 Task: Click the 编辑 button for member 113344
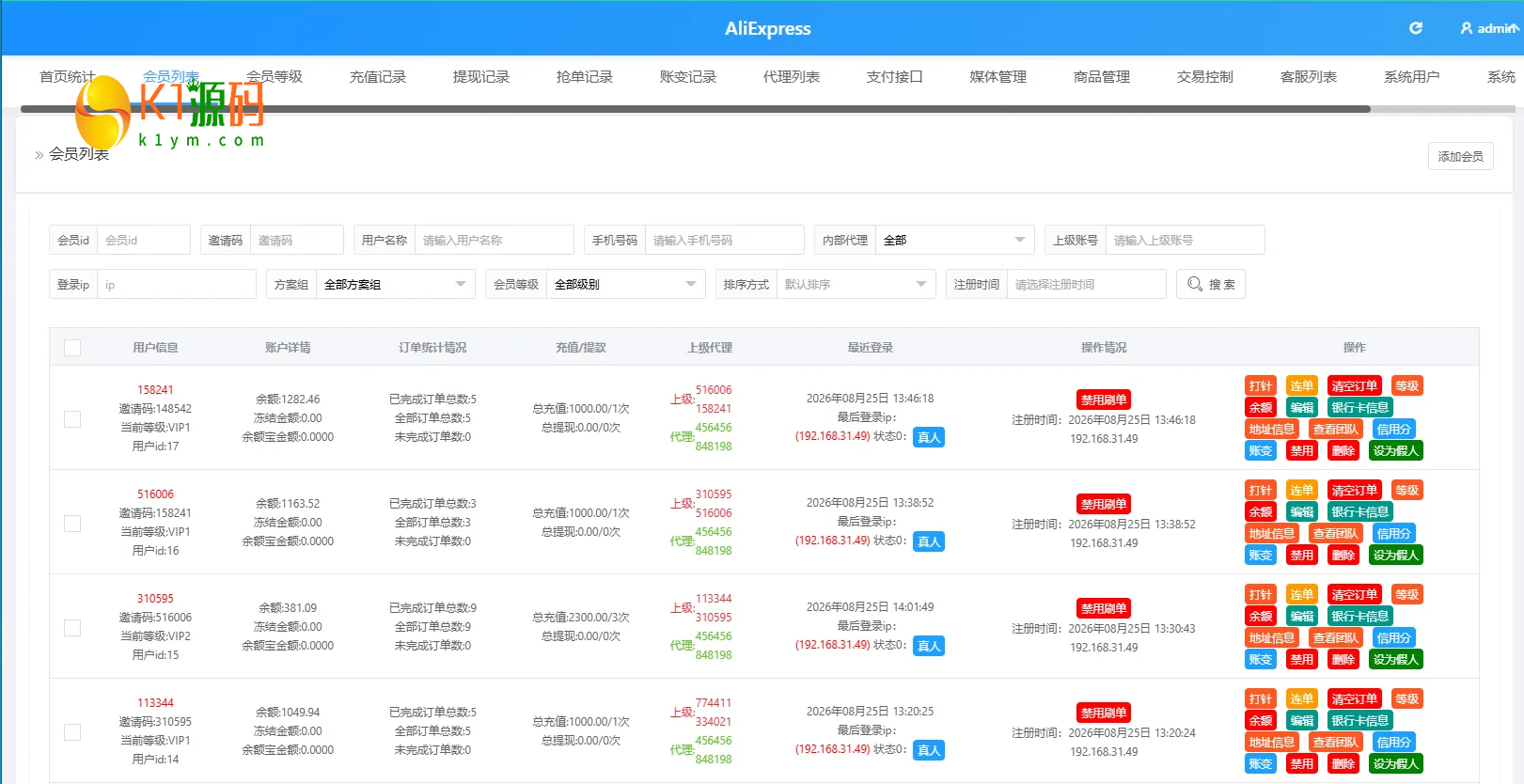point(1302,721)
